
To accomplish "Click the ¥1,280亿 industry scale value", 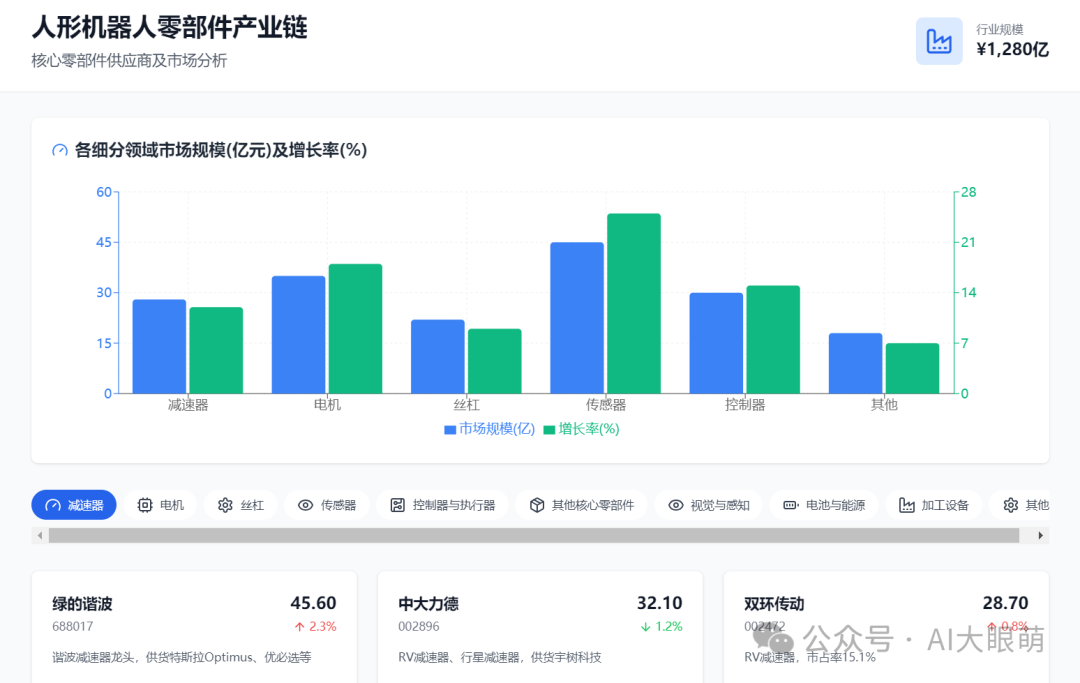I will (x=1012, y=50).
